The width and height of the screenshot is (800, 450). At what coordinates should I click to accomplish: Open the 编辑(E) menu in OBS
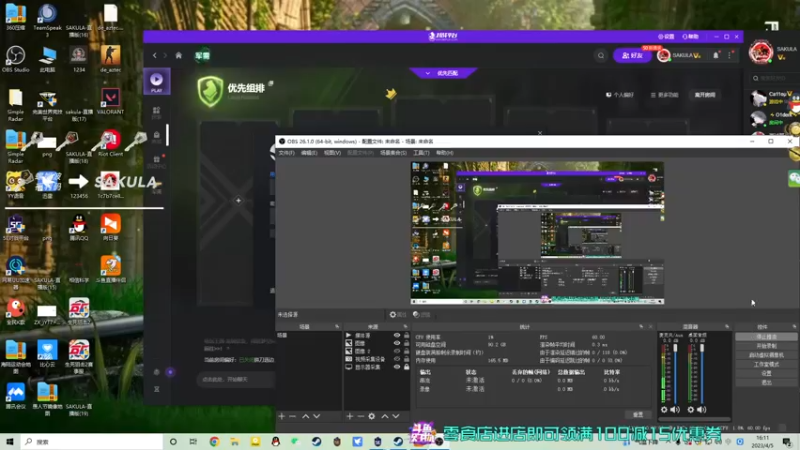point(309,153)
